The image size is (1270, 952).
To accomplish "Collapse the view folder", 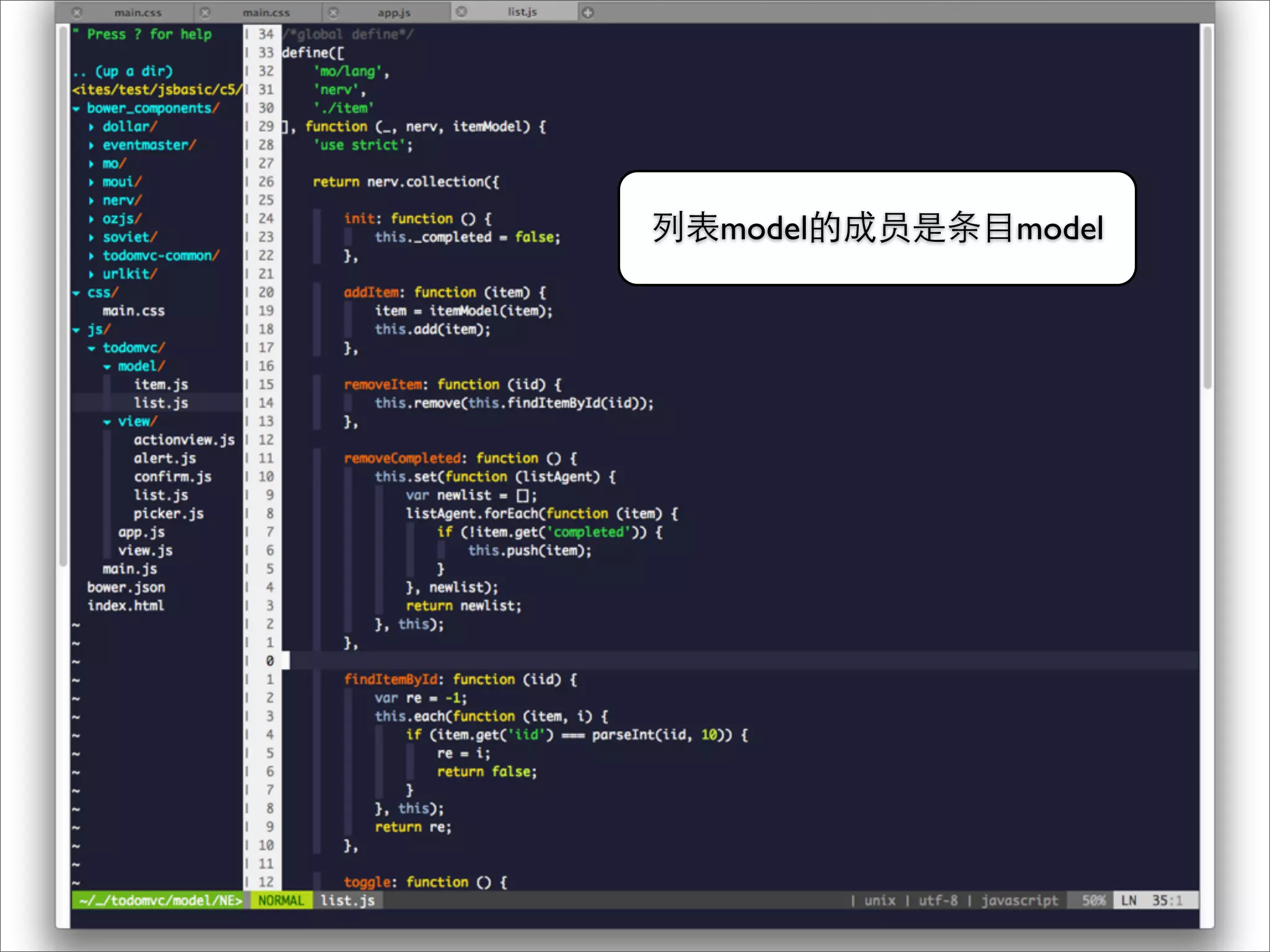I will pyautogui.click(x=107, y=422).
